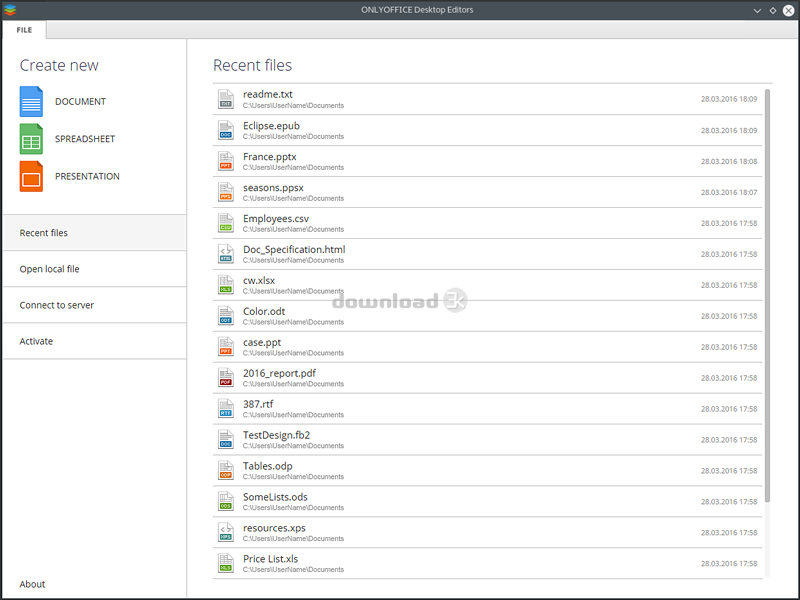Click the file icon beside TestDesign.fb2
Viewport: 800px width, 600px height.
pyautogui.click(x=226, y=440)
